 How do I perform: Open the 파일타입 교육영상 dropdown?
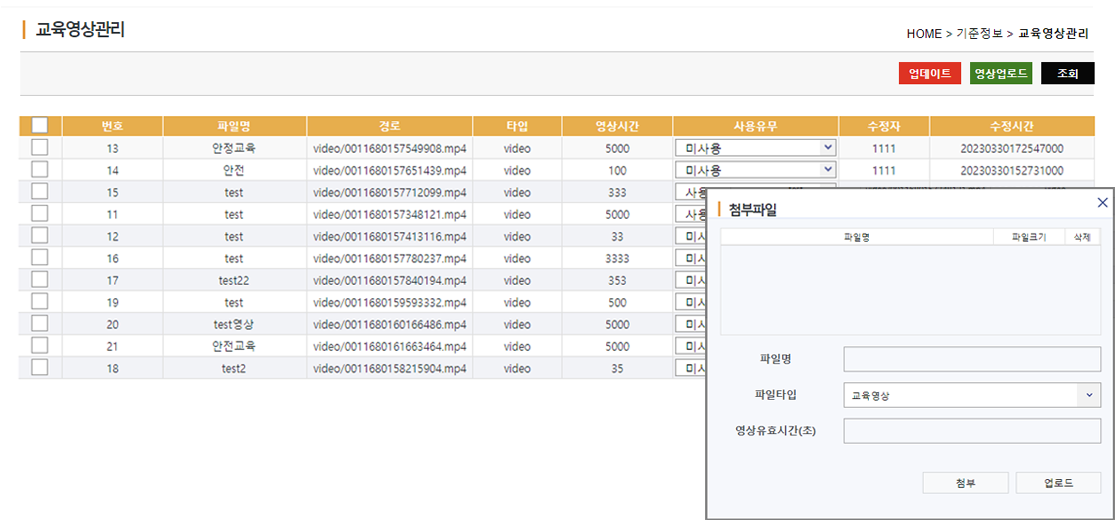click(x=971, y=395)
